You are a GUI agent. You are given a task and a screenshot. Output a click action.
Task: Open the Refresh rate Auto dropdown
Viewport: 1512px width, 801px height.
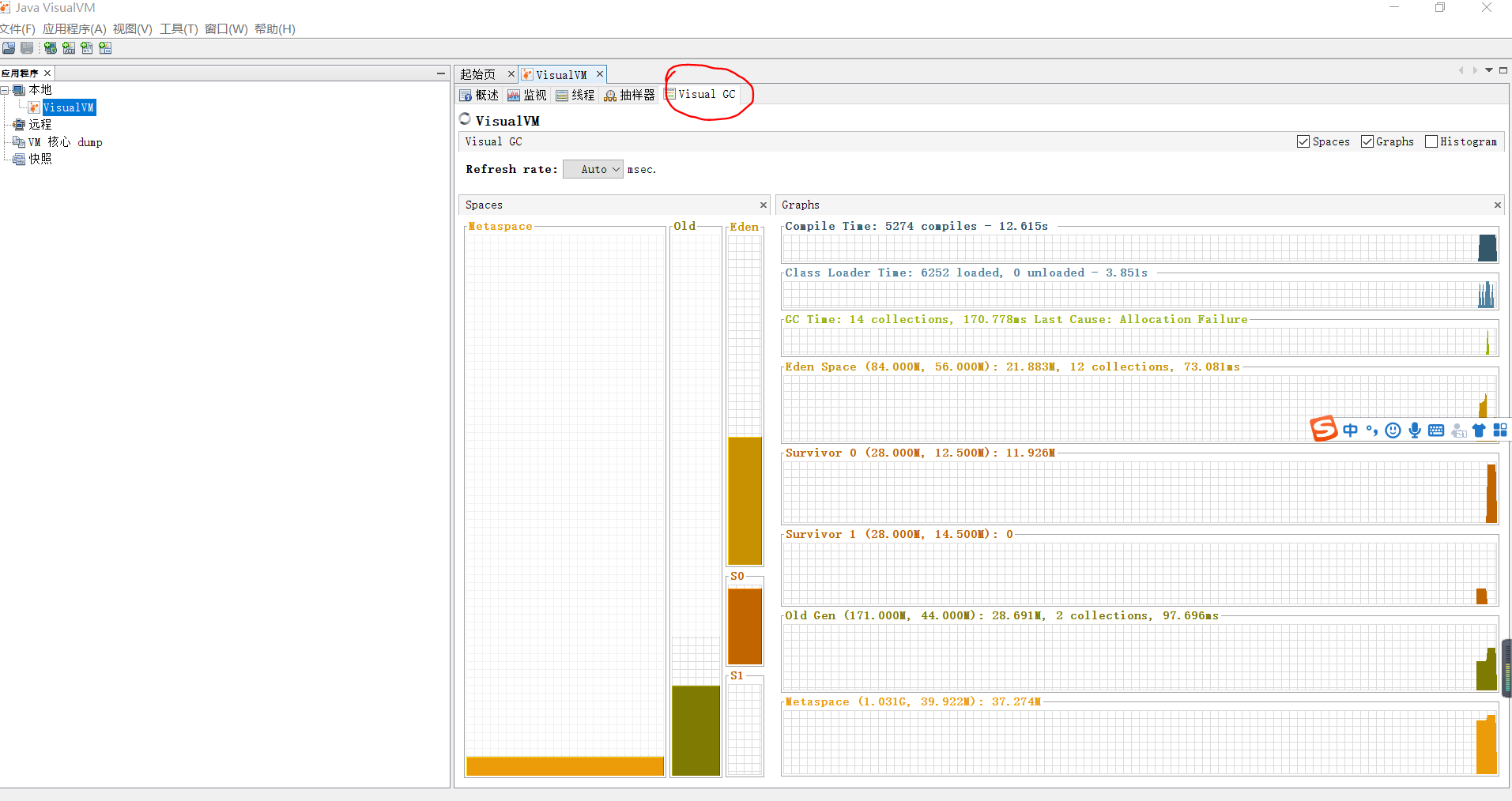(593, 169)
